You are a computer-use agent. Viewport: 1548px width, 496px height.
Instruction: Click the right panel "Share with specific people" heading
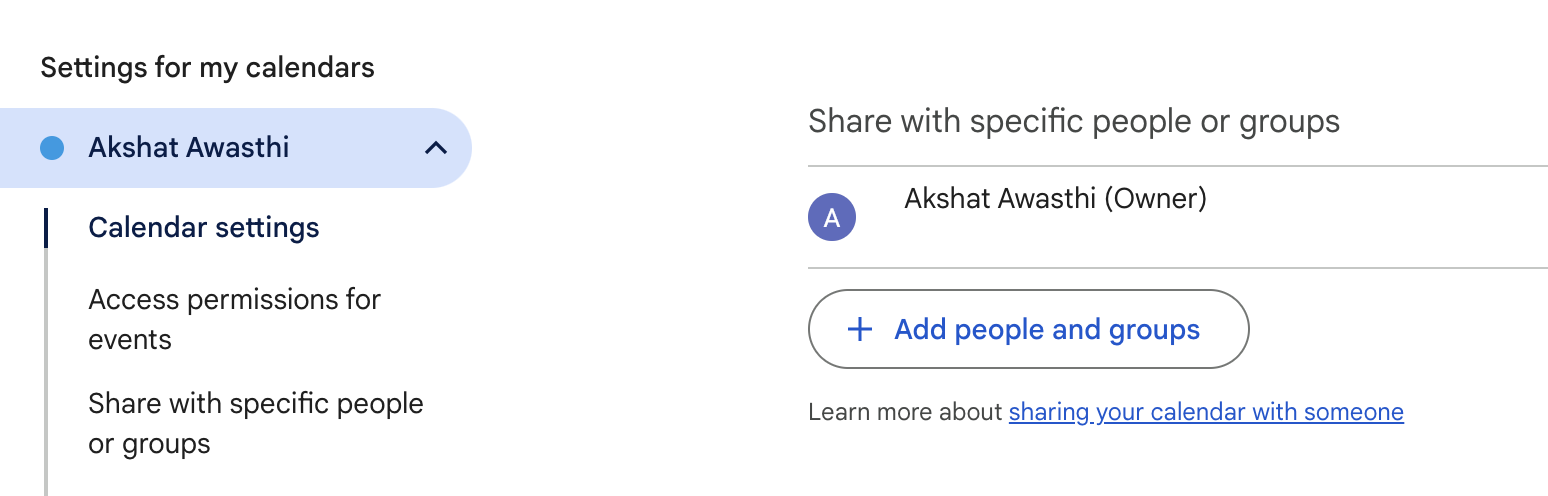(1074, 121)
